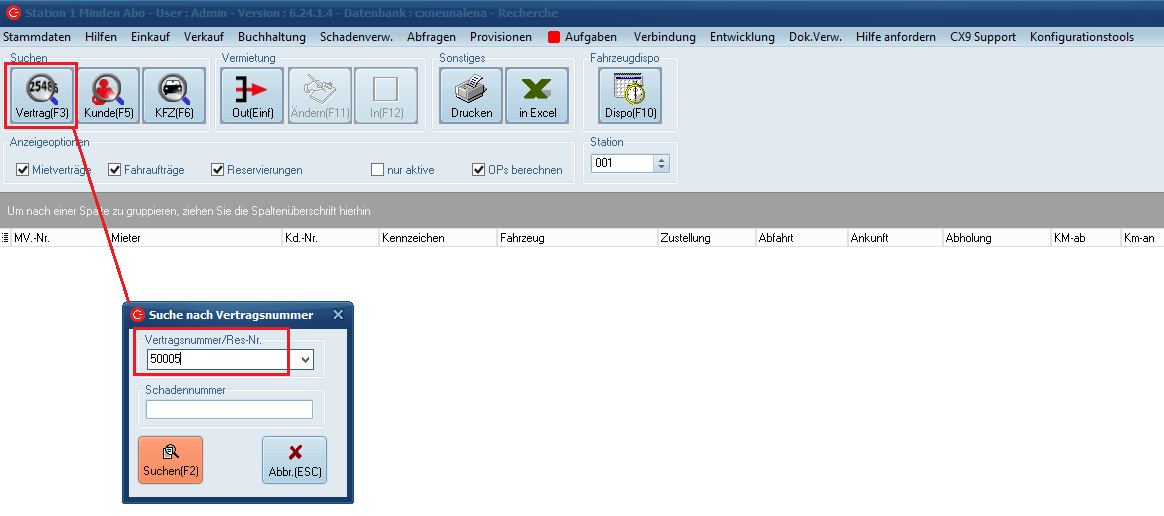
Task: Toggle the Fahraufträge checkbox
Action: pyautogui.click(x=115, y=170)
